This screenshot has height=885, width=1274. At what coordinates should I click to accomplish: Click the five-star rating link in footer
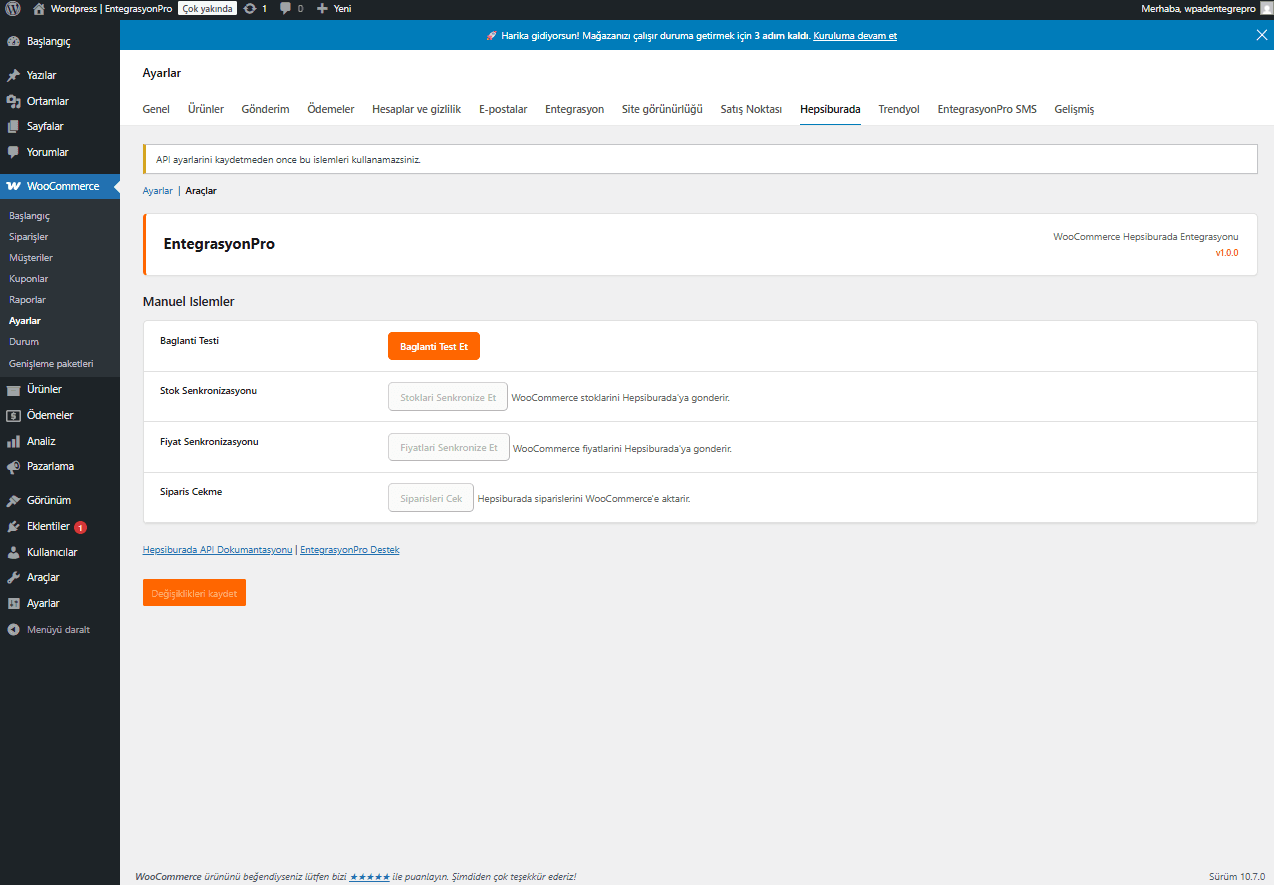tap(370, 876)
